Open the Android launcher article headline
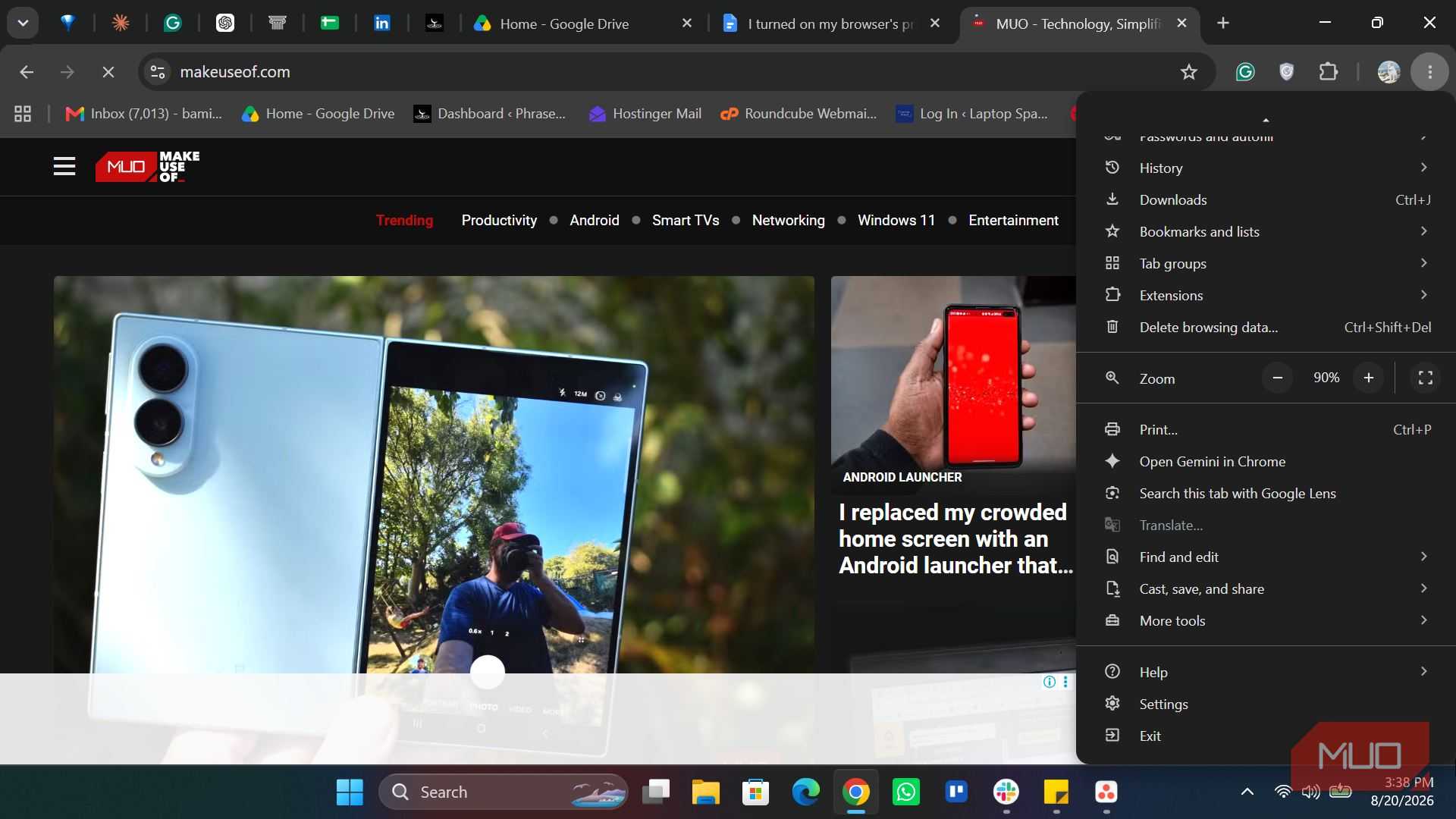1456x819 pixels. (x=955, y=538)
